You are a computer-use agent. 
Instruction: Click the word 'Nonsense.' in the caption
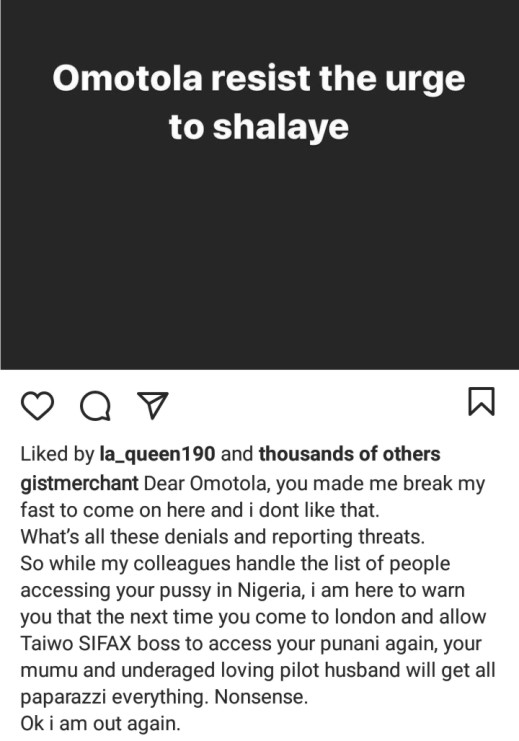261,697
